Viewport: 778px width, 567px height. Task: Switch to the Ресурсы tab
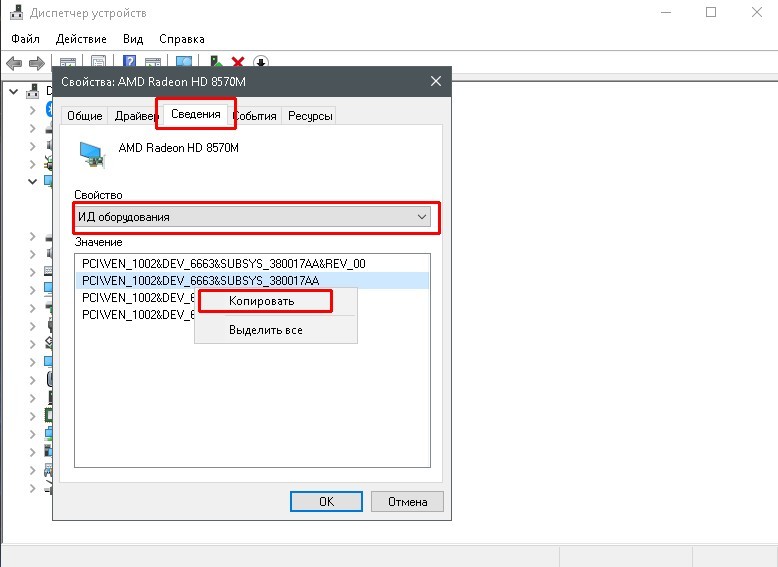pyautogui.click(x=310, y=116)
